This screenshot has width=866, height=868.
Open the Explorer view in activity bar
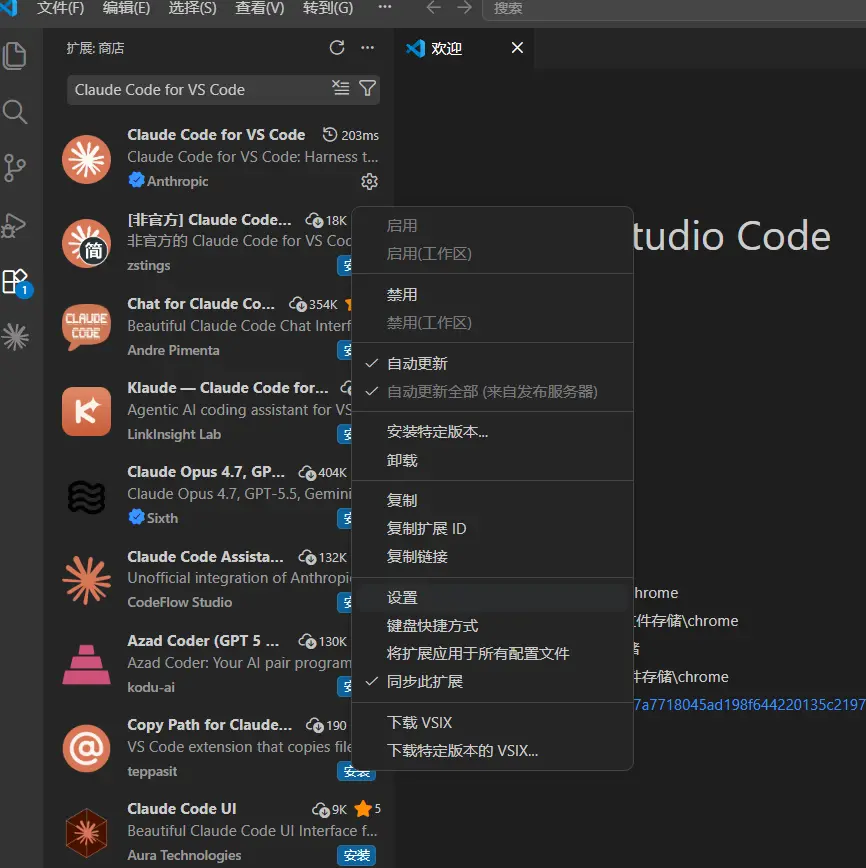[14, 56]
